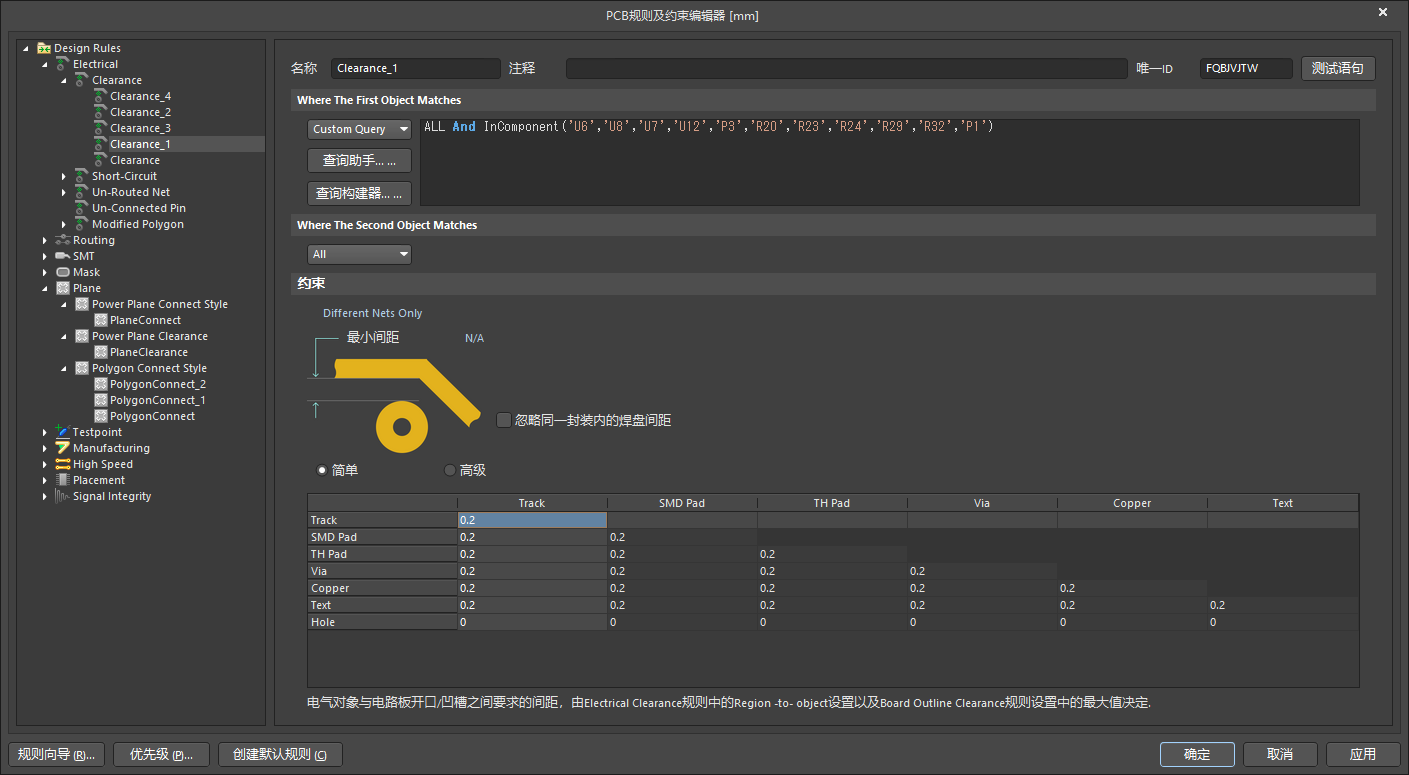Image resolution: width=1409 pixels, height=775 pixels.
Task: Click the Power Plane Connect Style icon
Action: click(x=82, y=304)
